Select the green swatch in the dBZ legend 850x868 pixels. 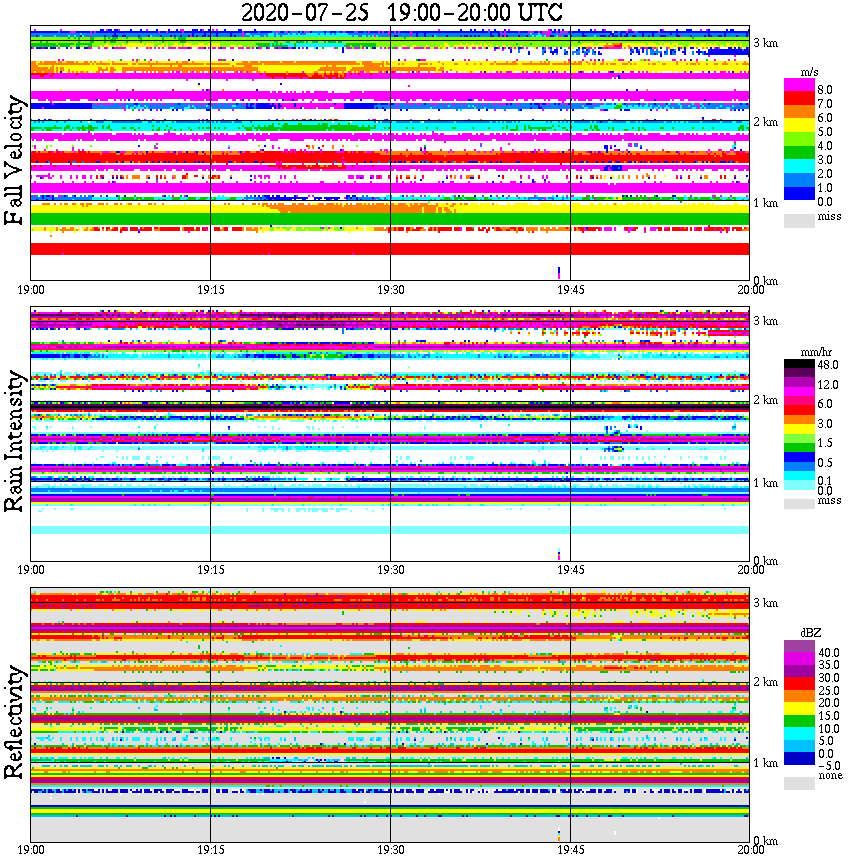click(x=799, y=721)
